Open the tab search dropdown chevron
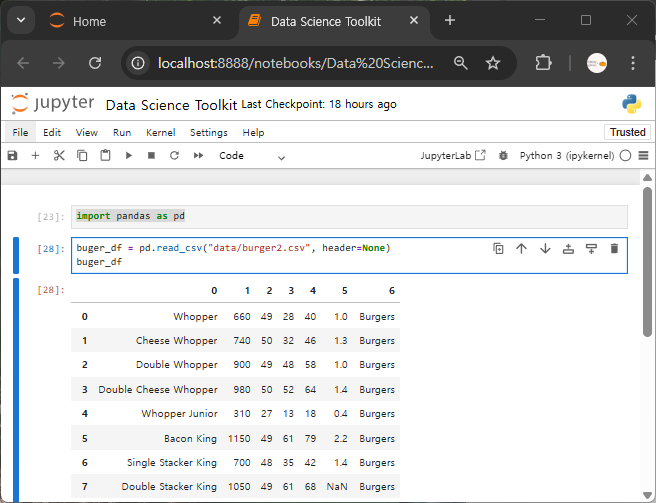 click(x=21, y=20)
